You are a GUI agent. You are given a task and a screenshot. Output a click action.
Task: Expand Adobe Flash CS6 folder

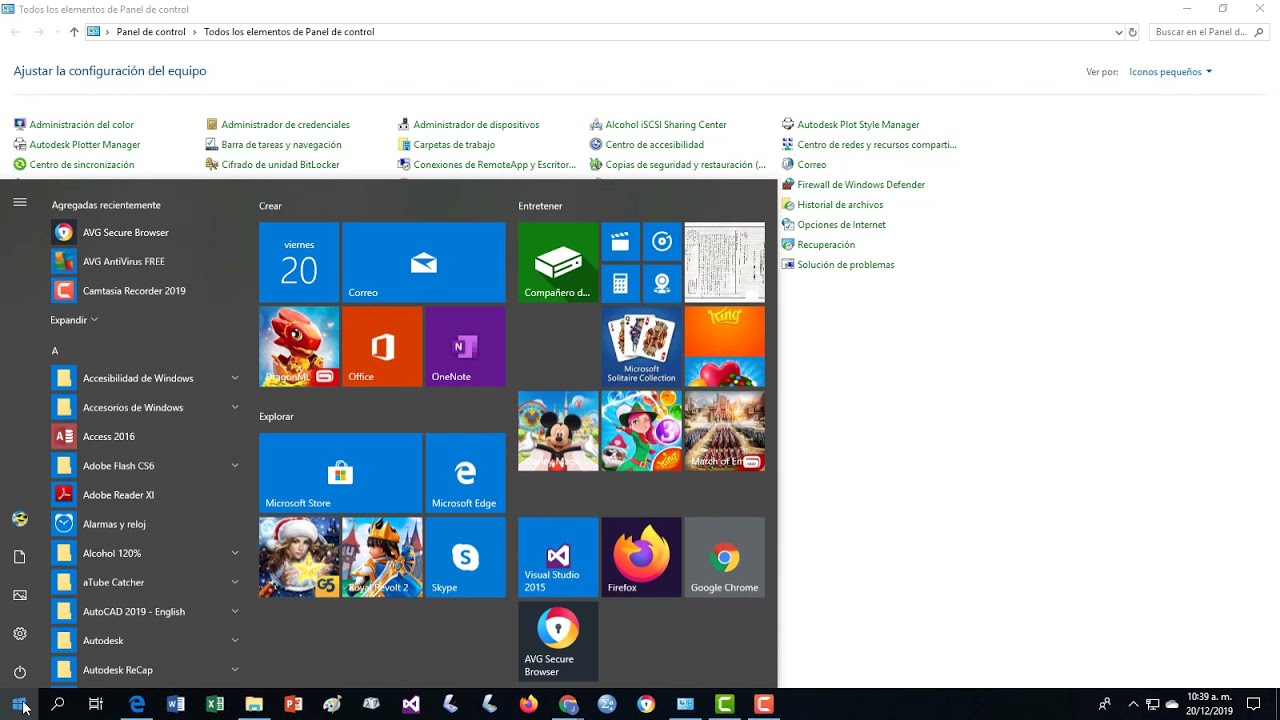tap(145, 465)
